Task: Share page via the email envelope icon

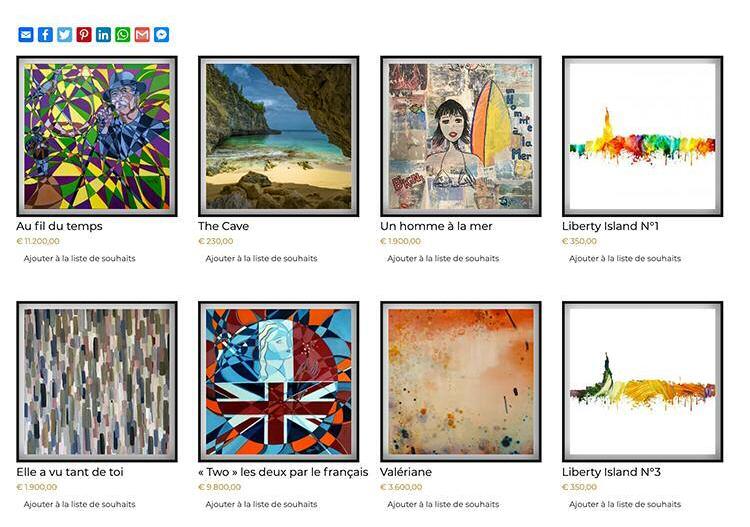Action: coord(26,34)
